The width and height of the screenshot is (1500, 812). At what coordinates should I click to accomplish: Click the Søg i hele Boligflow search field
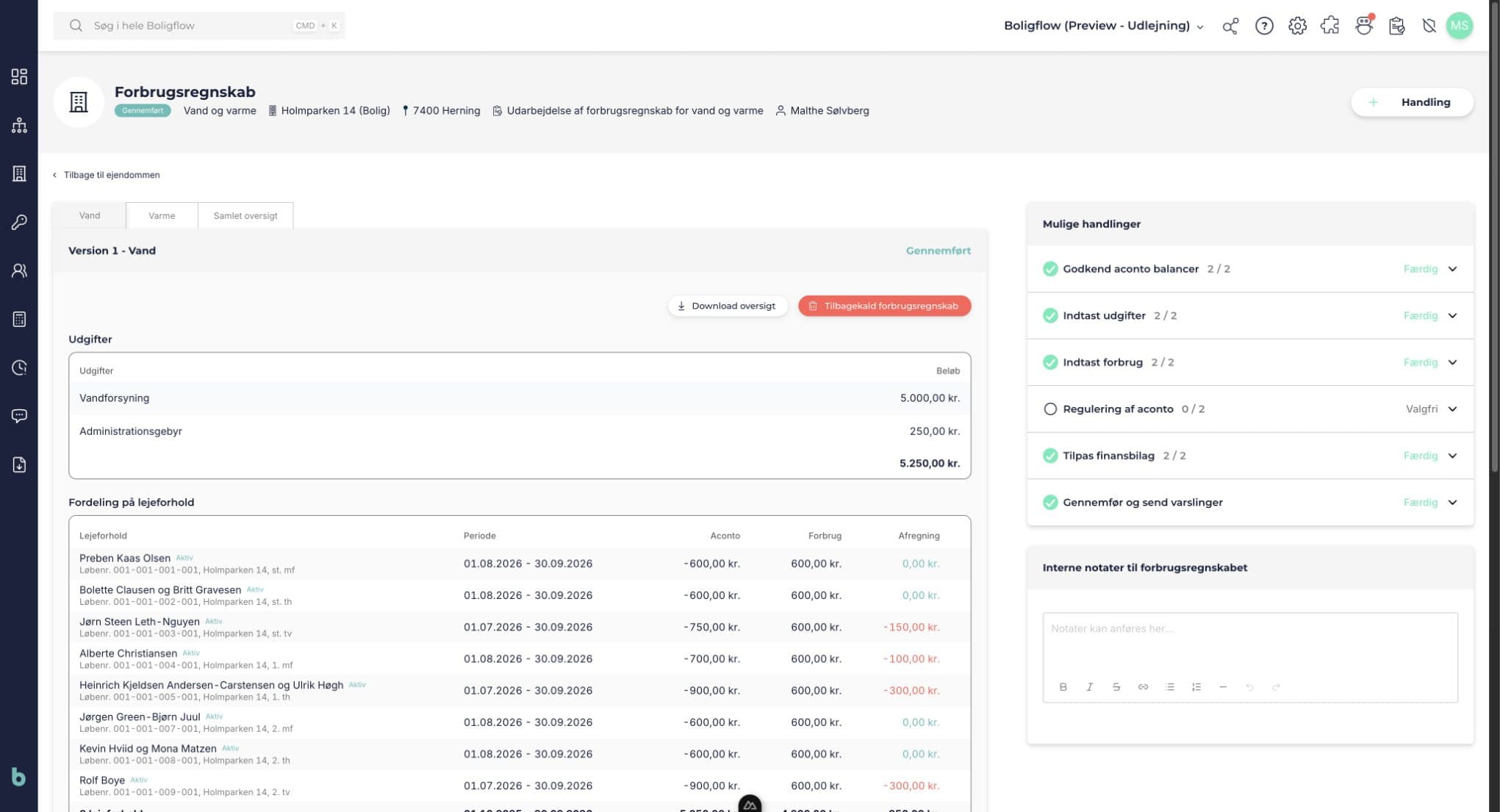199,26
